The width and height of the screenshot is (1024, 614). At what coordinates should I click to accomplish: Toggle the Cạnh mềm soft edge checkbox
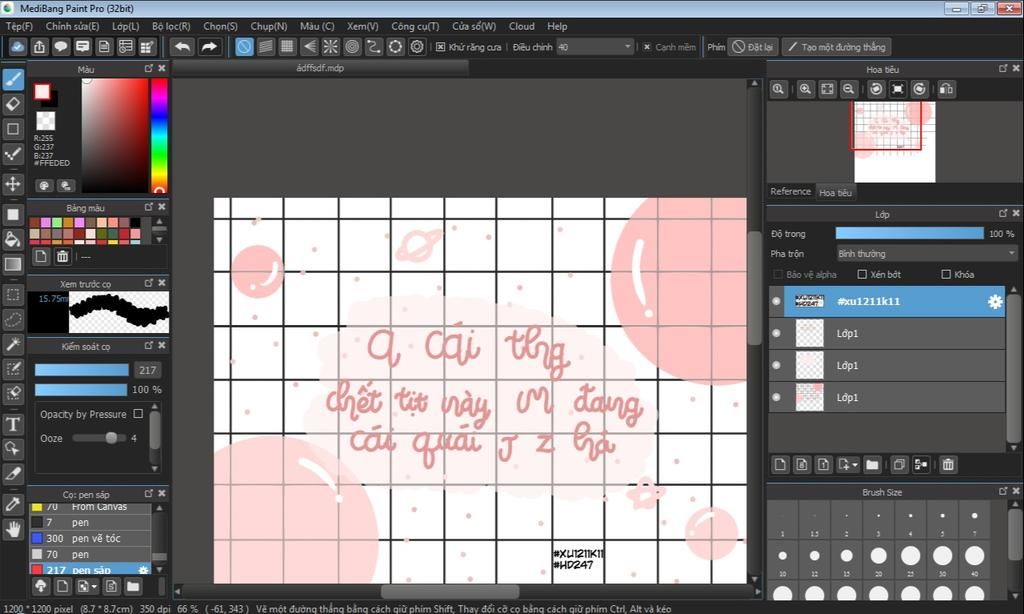coord(647,47)
